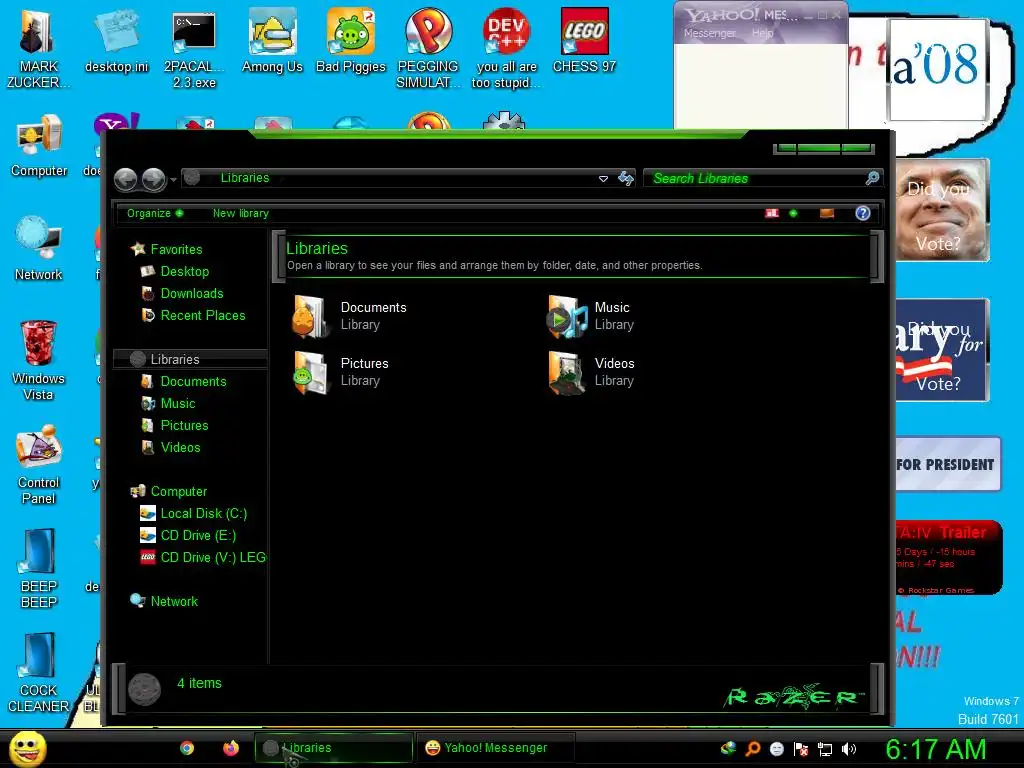
Task: Click the tray orange magnifier icon
Action: click(752, 749)
